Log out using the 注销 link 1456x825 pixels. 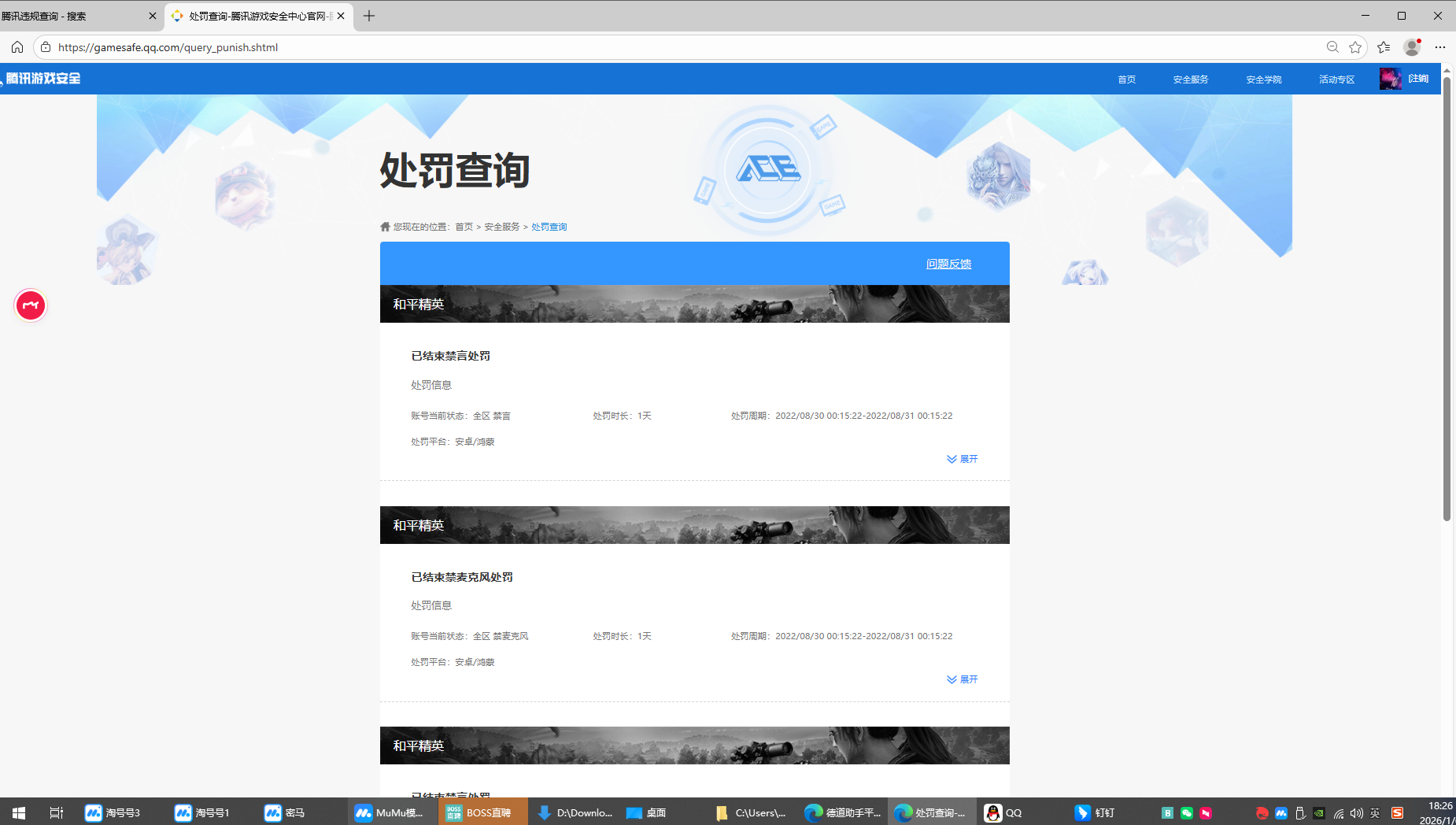(1417, 78)
